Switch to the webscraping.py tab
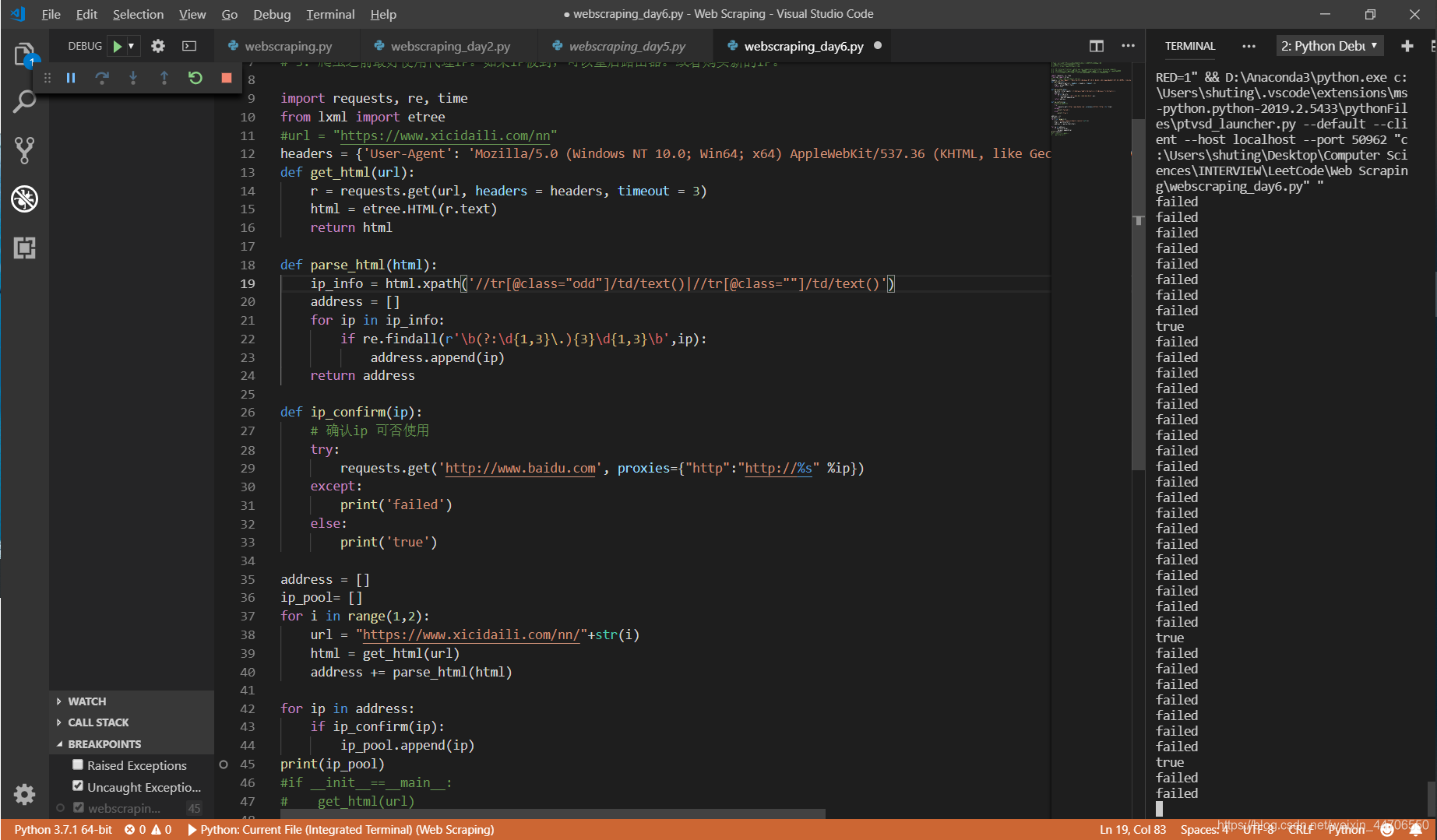Screen dimensions: 1437x840 pyautogui.click(x=287, y=46)
